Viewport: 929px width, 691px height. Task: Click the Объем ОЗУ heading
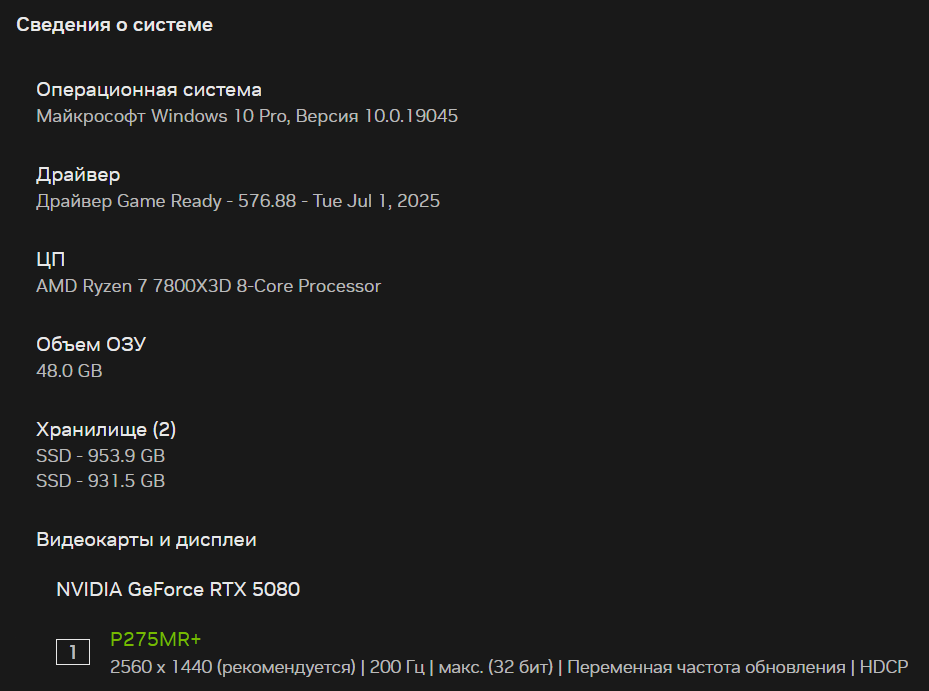[91, 344]
